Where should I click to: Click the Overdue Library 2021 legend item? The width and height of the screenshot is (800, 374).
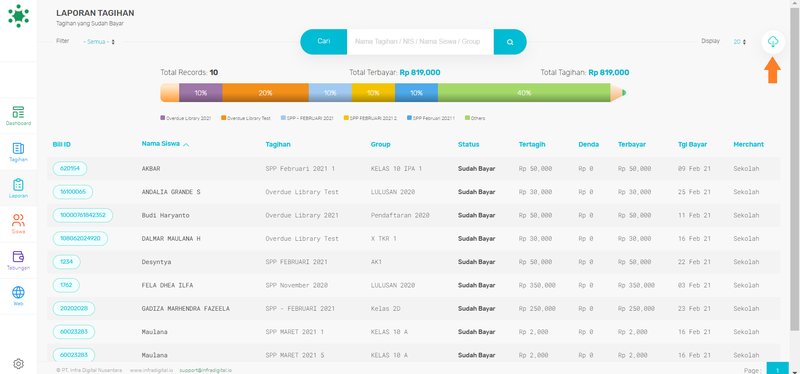tap(186, 118)
